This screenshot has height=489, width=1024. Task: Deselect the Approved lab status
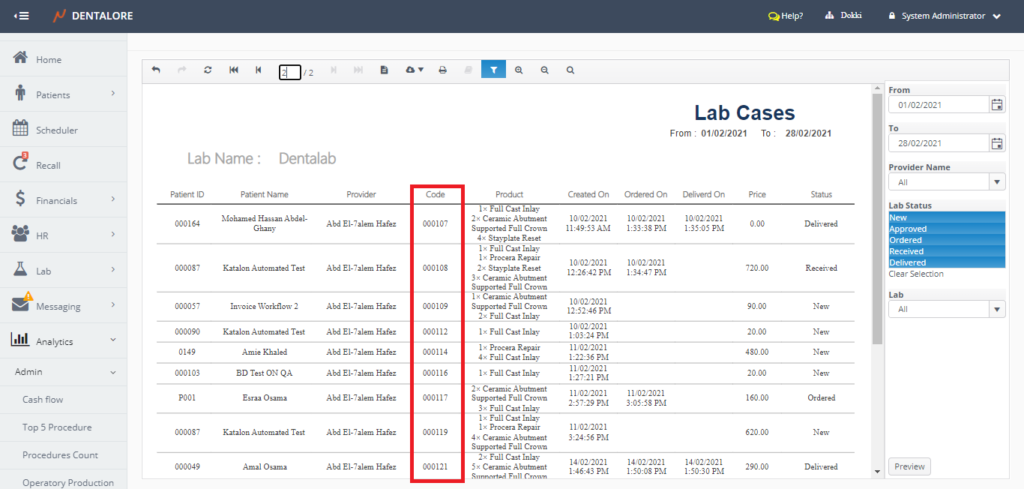click(x=945, y=229)
